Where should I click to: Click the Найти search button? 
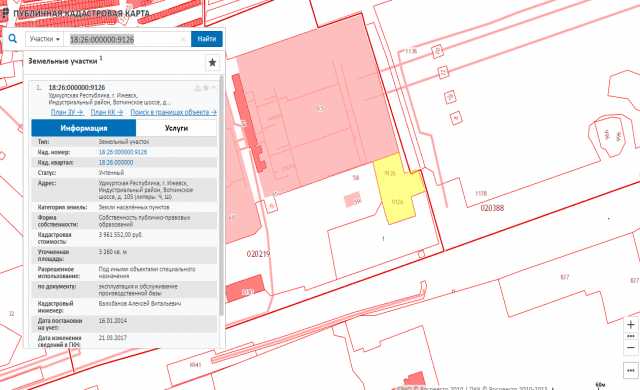[x=207, y=39]
